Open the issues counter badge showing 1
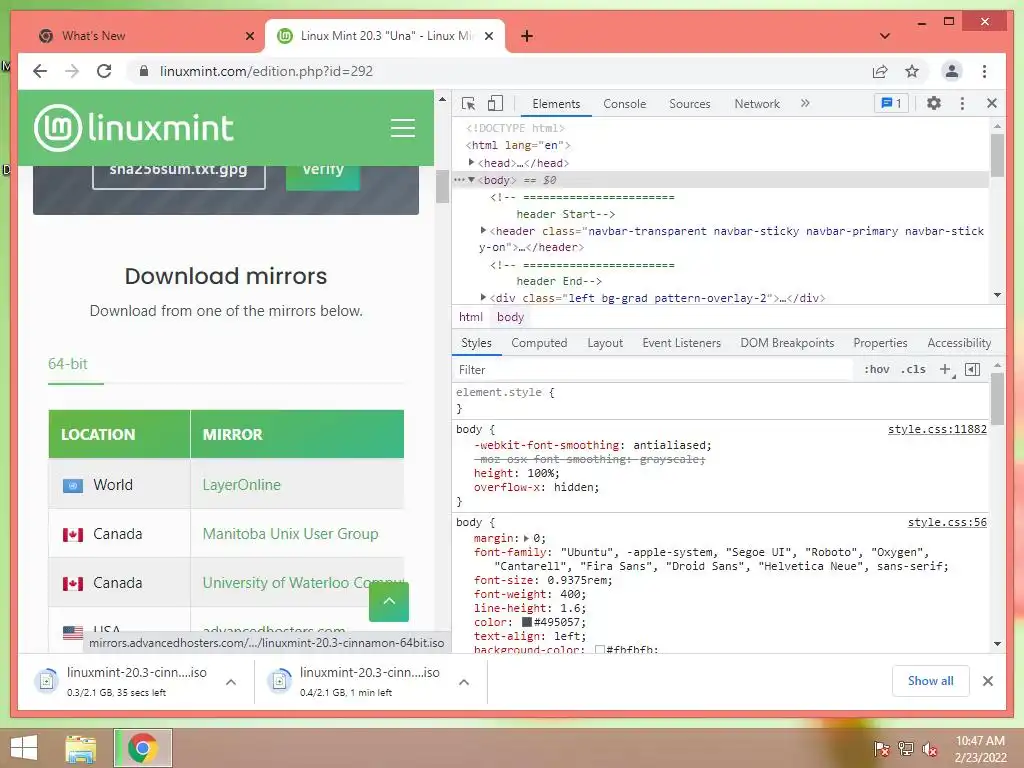This screenshot has width=1024, height=768. [x=891, y=103]
